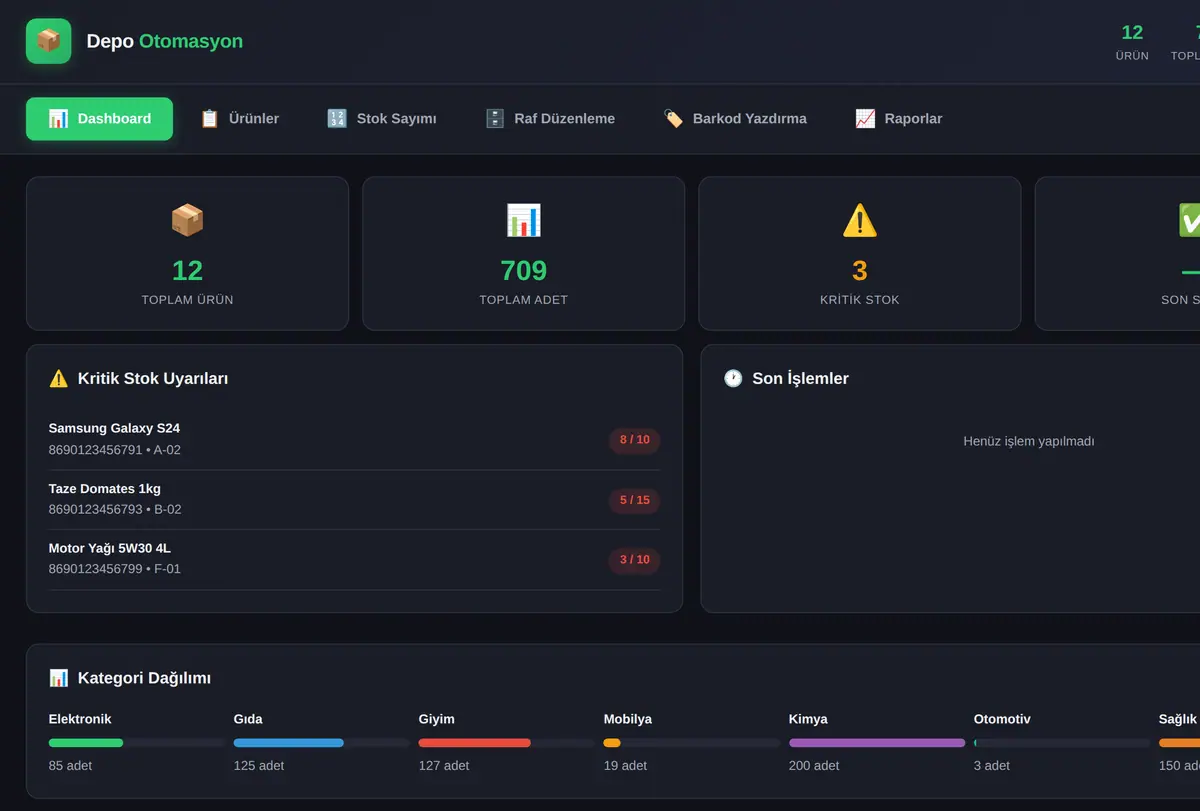Open the Raf Düzenleme tab

coord(550,119)
